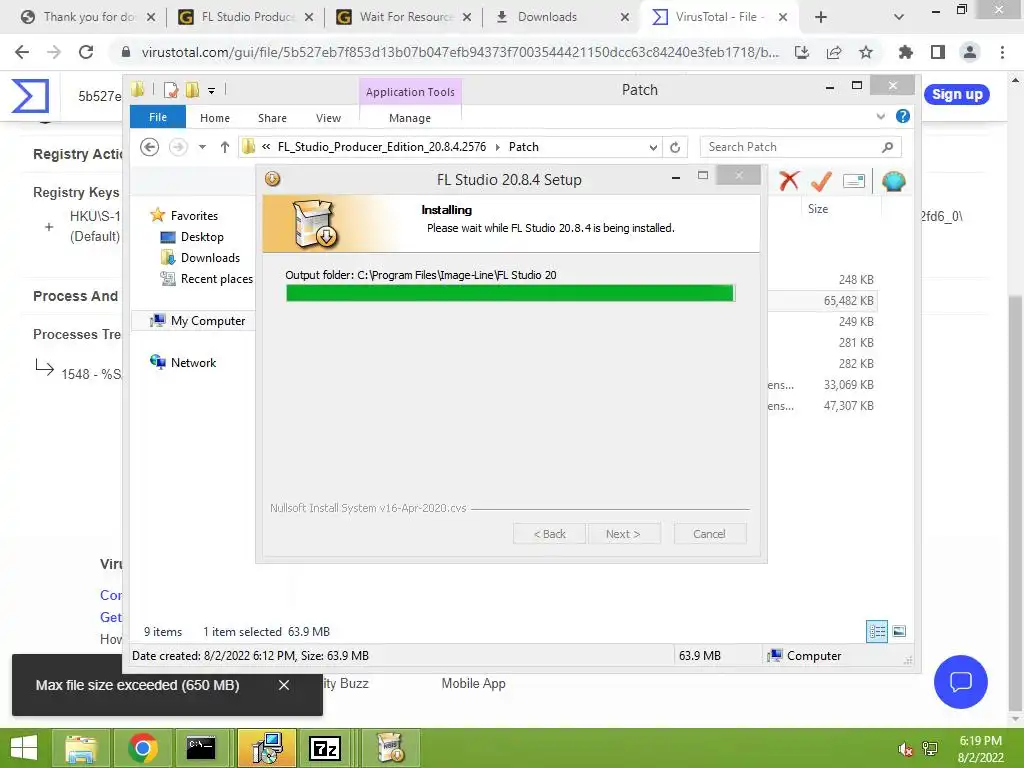This screenshot has height=768, width=1024.
Task: Reload the VirusTotal page
Action: click(x=86, y=52)
